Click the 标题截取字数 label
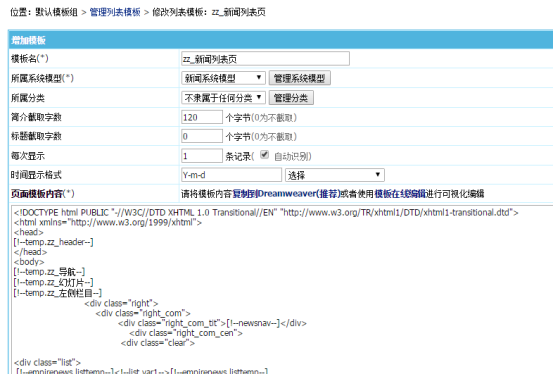The height and width of the screenshot is (374, 554). click(36, 136)
